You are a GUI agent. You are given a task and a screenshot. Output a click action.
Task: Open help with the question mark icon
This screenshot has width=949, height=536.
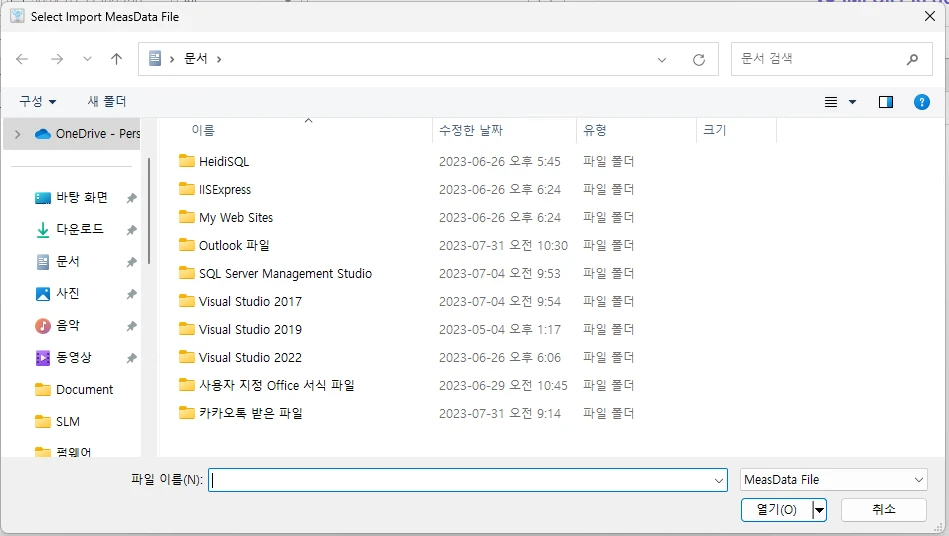tap(921, 102)
